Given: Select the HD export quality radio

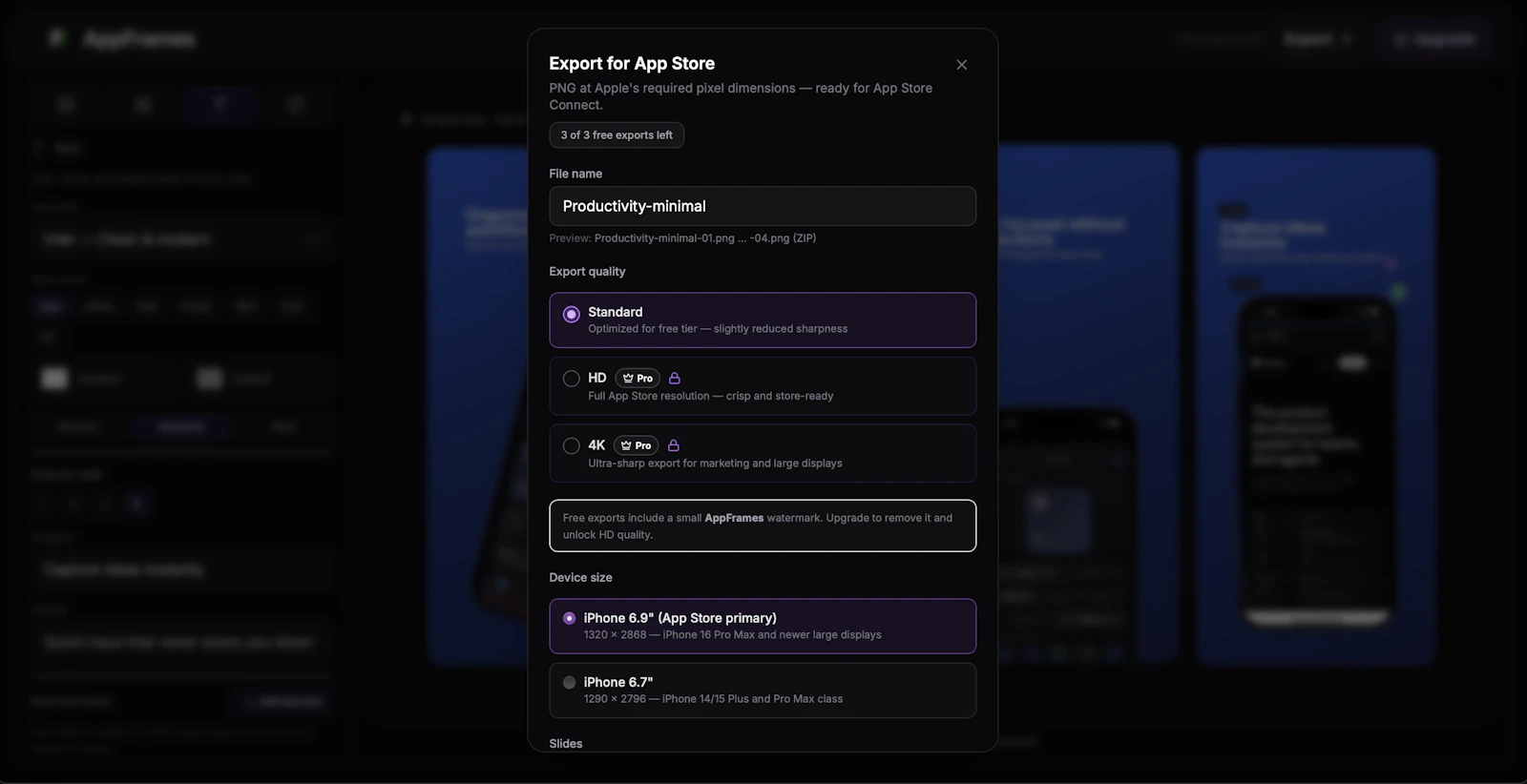Looking at the screenshot, I should click(571, 379).
